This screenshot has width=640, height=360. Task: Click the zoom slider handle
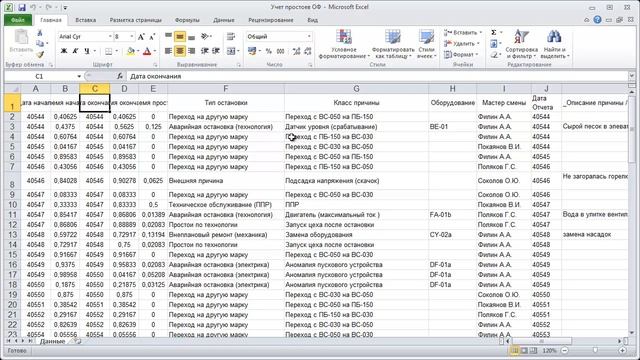(595, 351)
